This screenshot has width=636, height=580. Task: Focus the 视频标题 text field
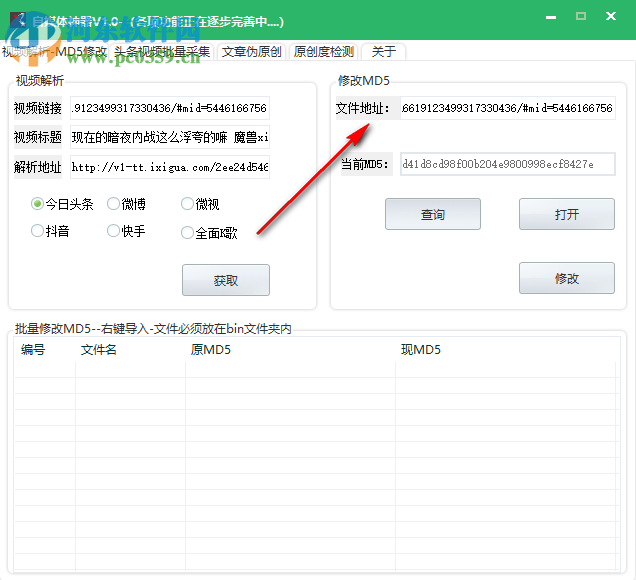(170, 137)
